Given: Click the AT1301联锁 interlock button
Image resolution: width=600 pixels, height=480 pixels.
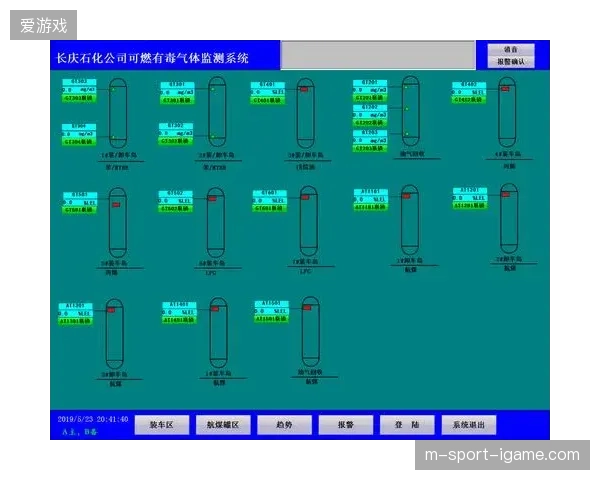Looking at the screenshot, I should click(75, 321).
